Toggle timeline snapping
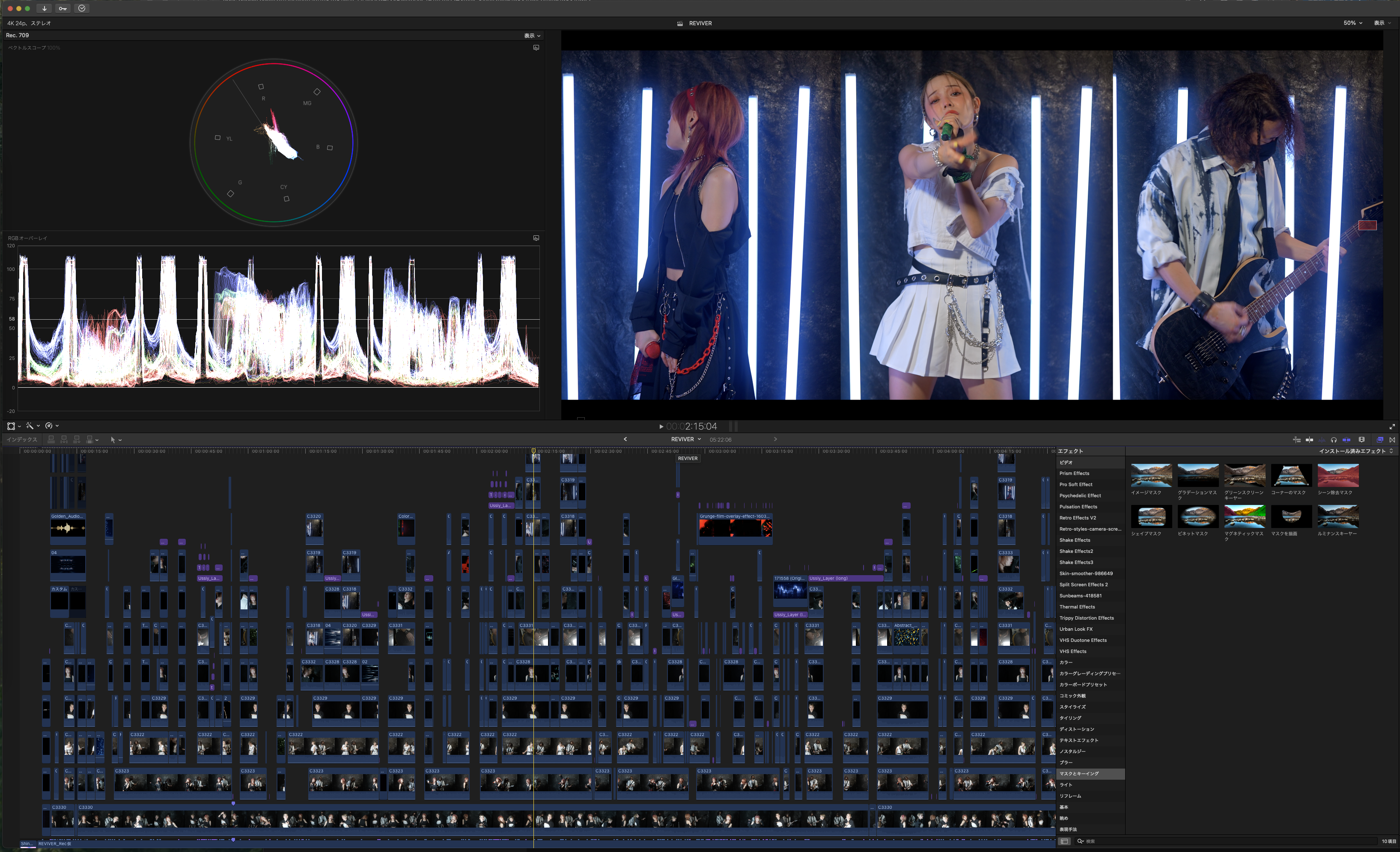 (x=1346, y=439)
